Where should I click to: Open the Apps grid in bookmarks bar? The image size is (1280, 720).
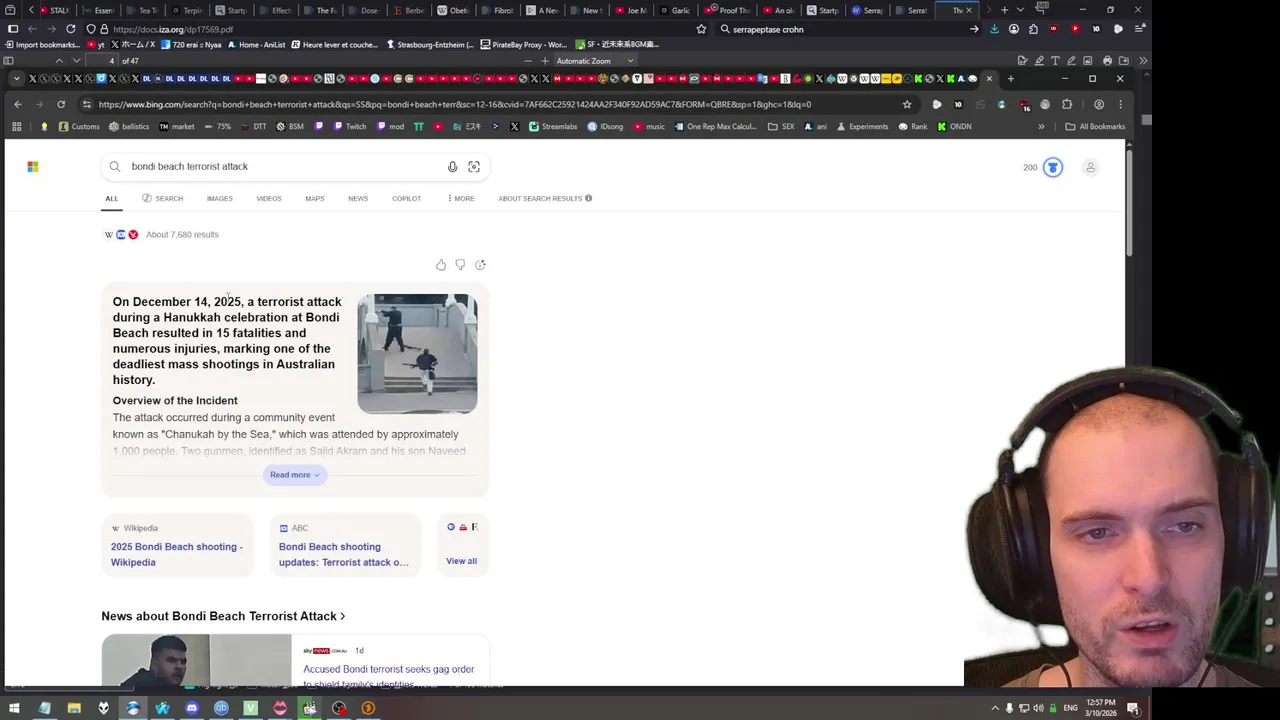[17, 127]
